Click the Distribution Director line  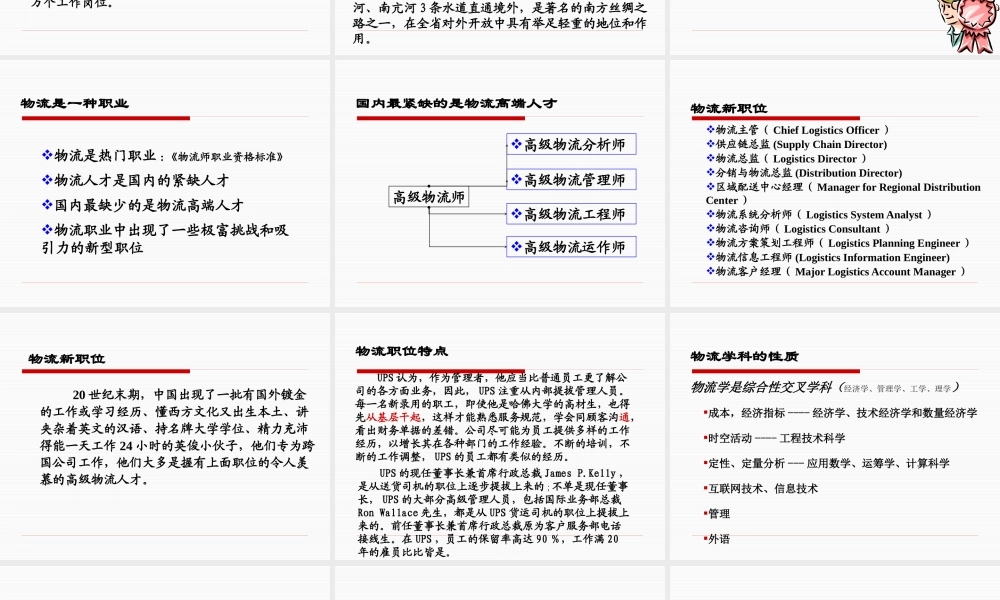coord(804,173)
